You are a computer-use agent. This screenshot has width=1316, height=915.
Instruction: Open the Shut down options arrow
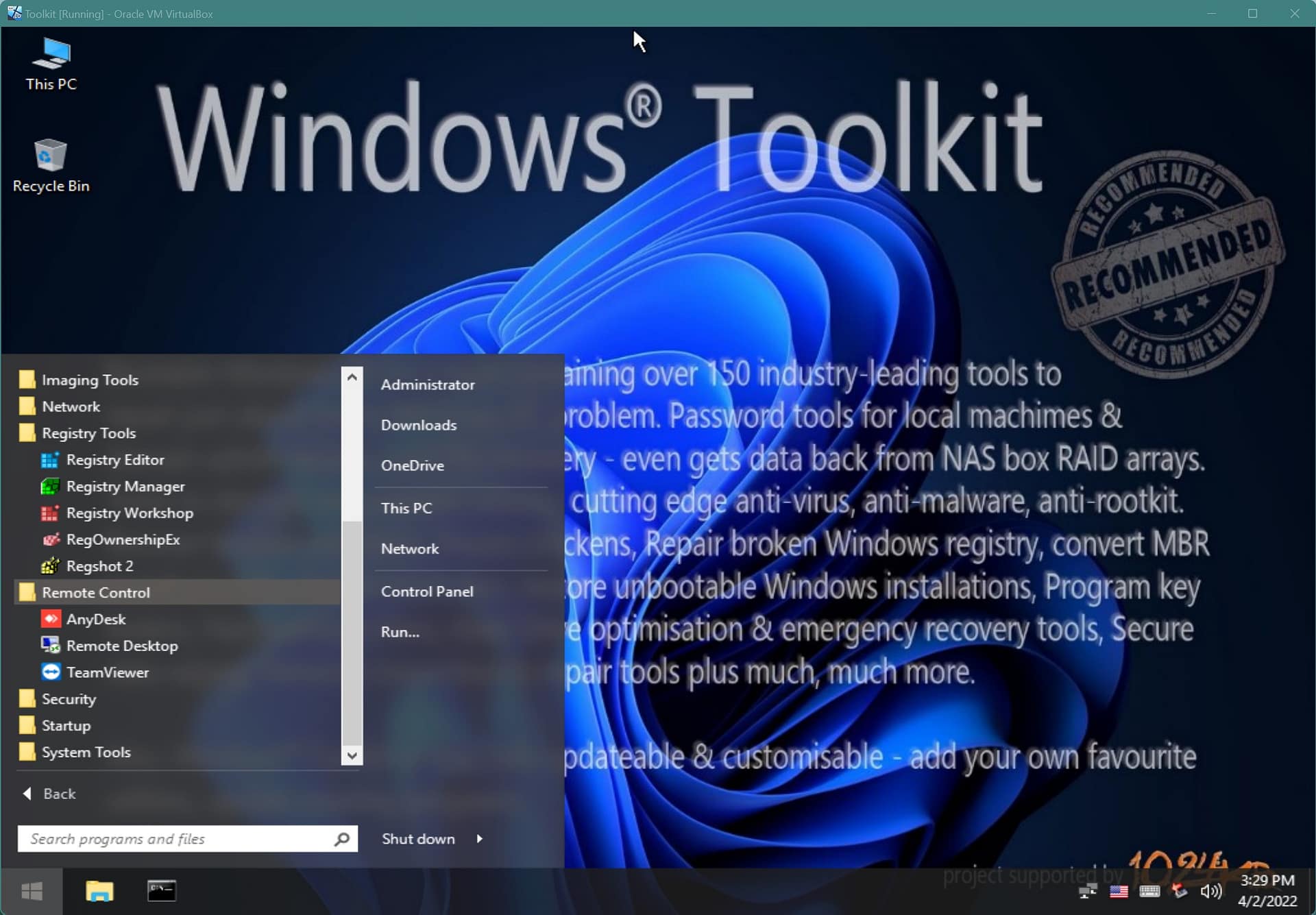pos(480,838)
